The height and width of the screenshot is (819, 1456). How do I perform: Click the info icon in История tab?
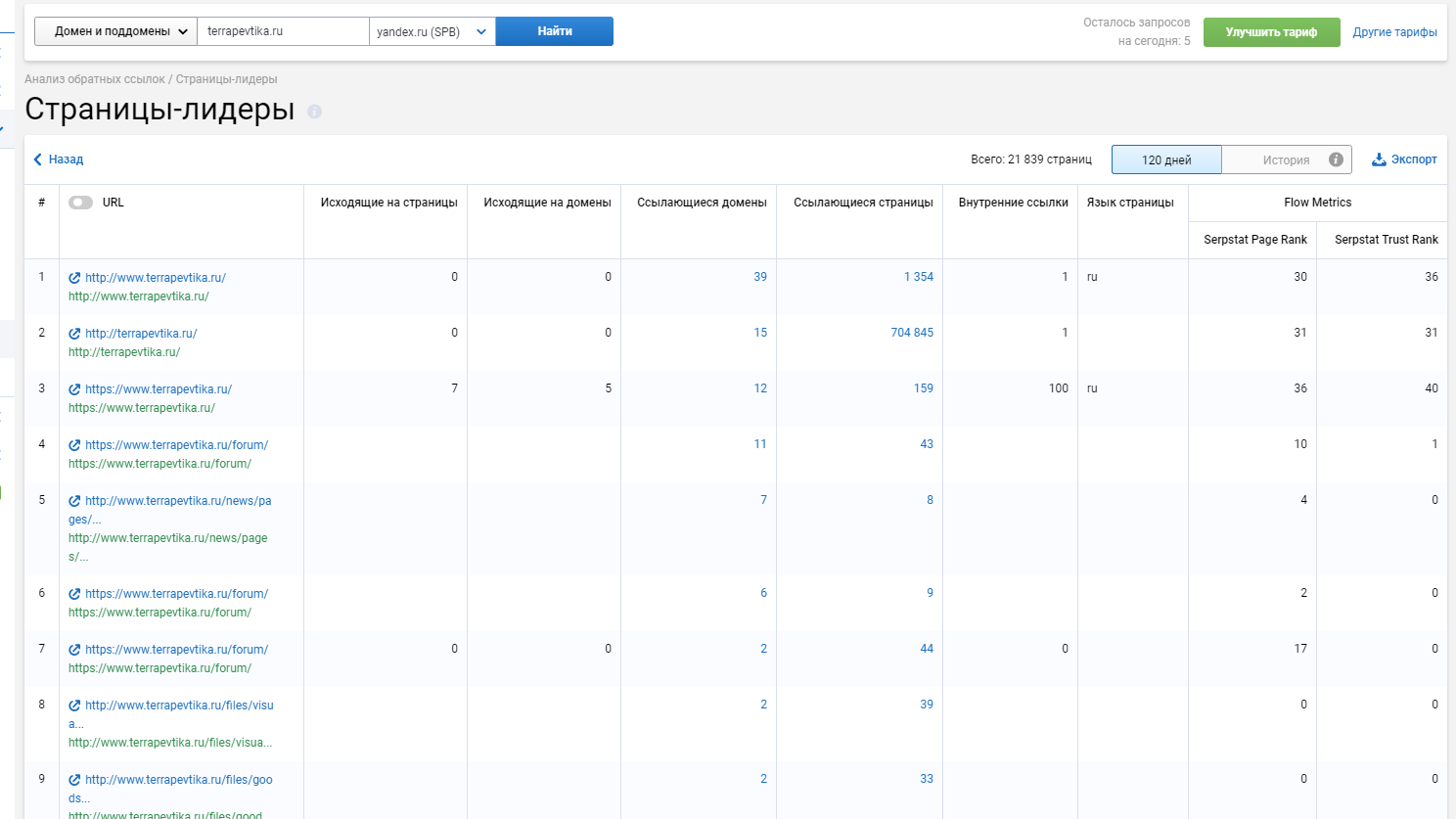(1336, 159)
